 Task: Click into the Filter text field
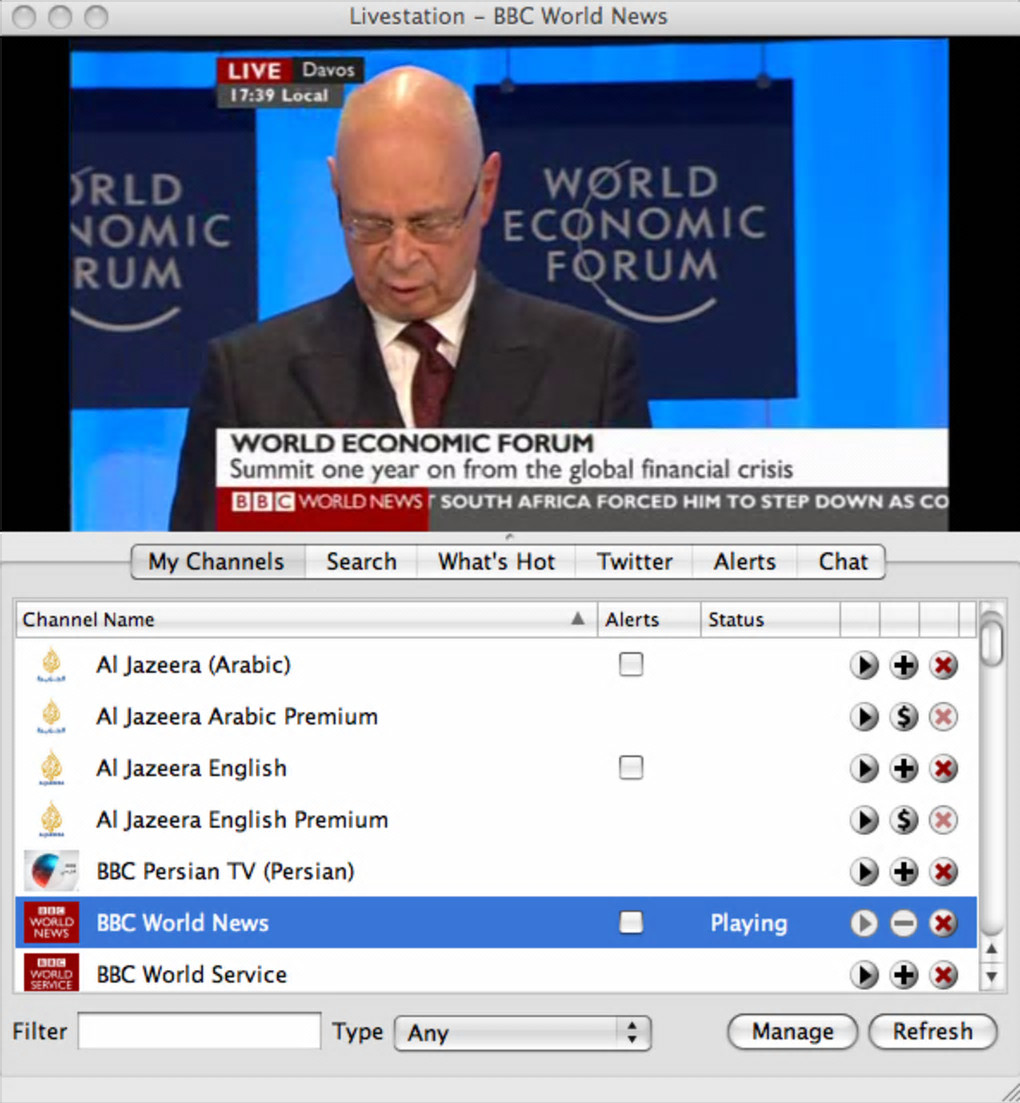tap(199, 1031)
